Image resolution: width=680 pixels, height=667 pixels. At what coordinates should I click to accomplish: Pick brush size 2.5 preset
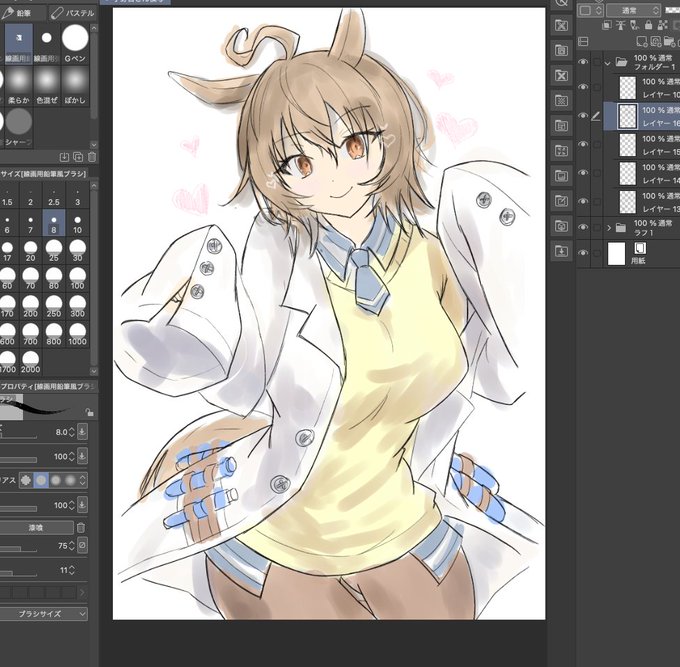[54, 196]
